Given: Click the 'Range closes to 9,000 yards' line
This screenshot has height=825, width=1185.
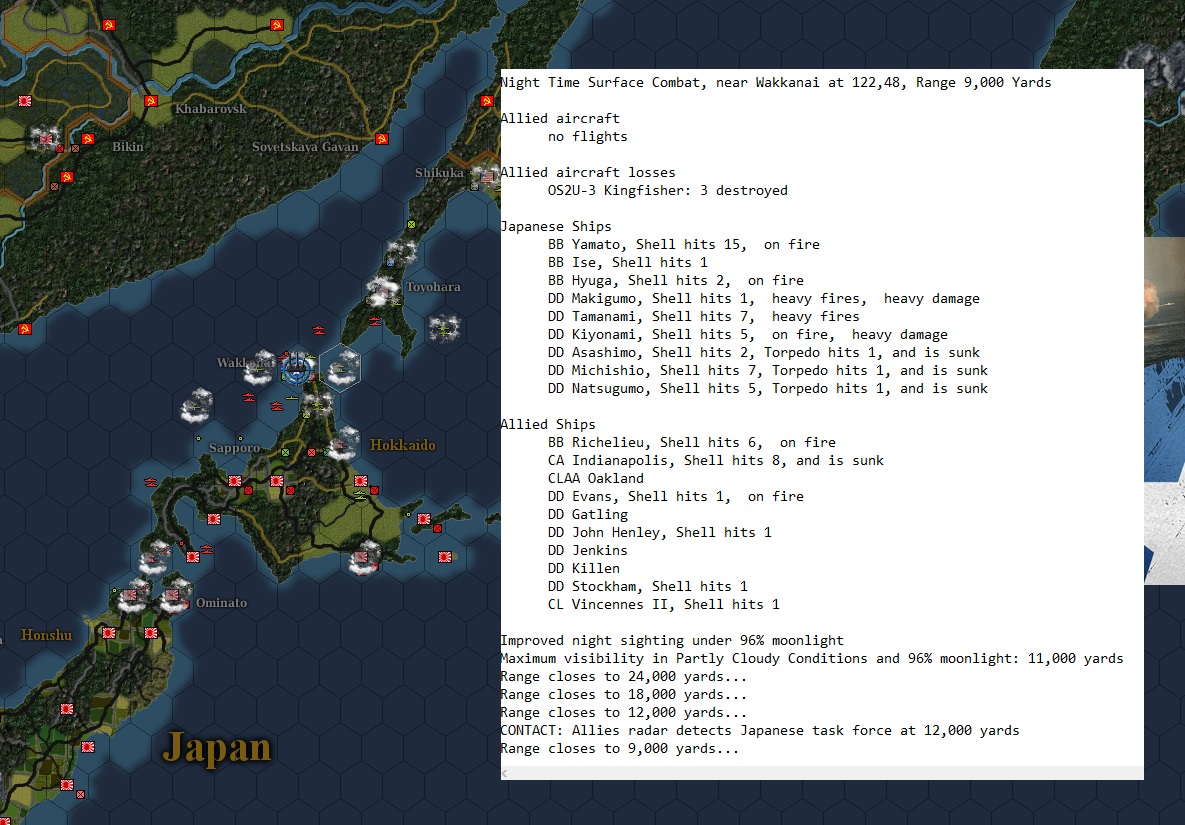Looking at the screenshot, I should 620,749.
